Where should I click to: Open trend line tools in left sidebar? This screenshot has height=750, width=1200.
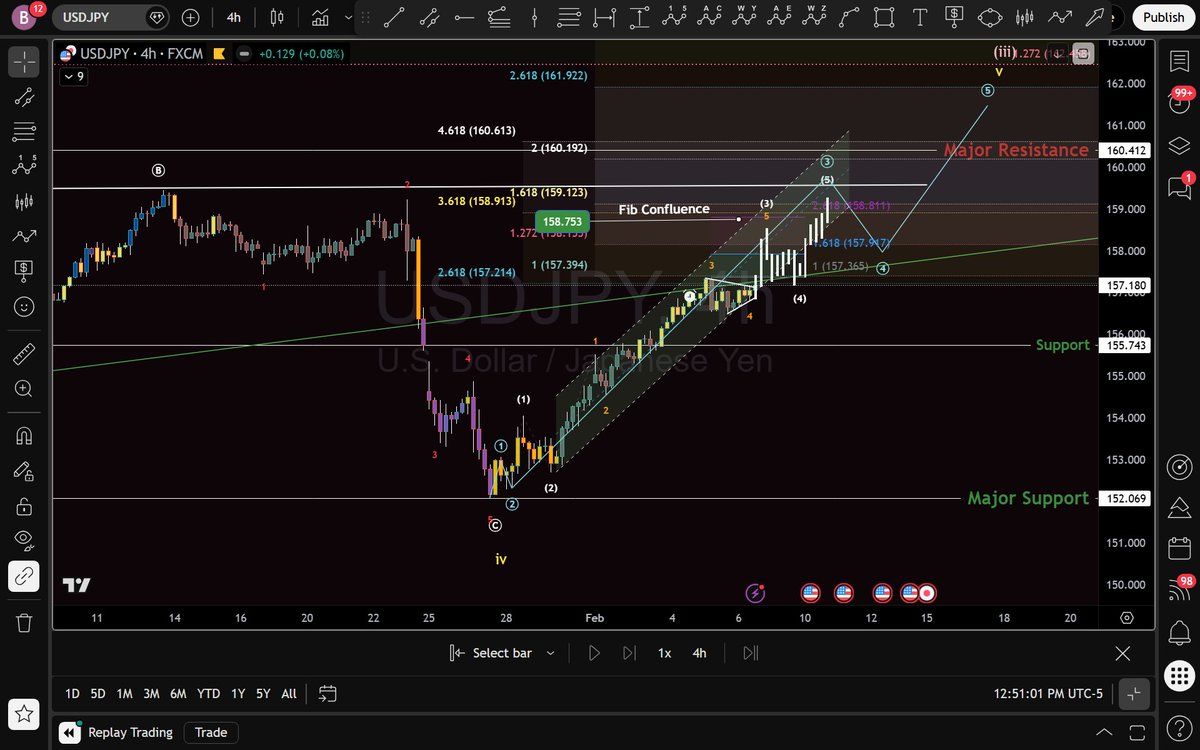click(25, 97)
